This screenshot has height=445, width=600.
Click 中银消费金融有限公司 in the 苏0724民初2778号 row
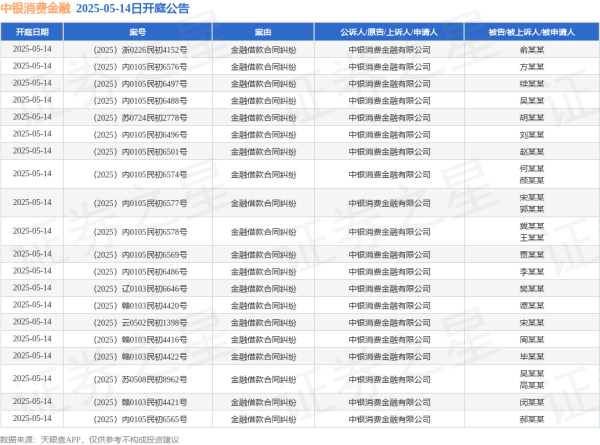(x=389, y=118)
